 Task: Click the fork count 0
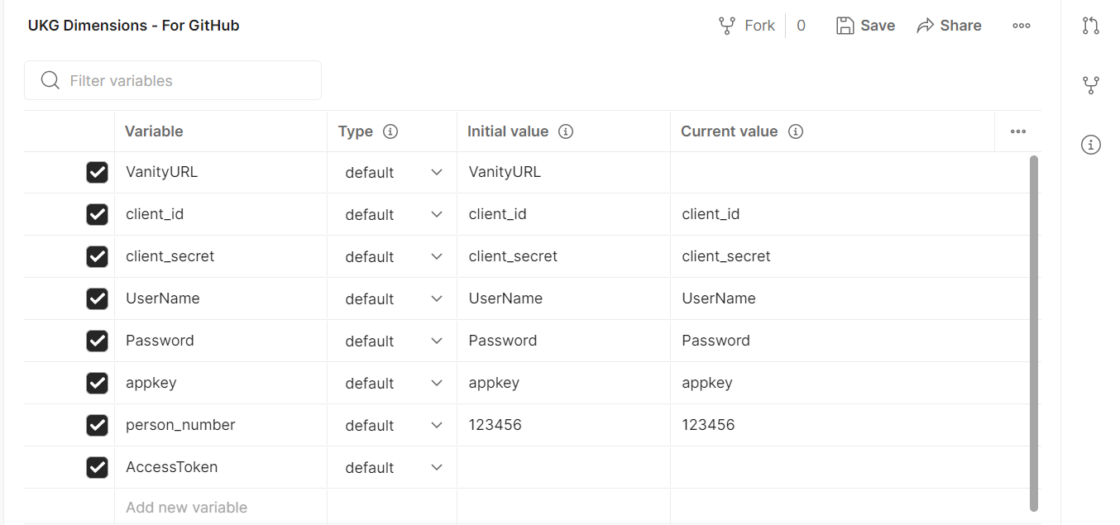click(801, 26)
